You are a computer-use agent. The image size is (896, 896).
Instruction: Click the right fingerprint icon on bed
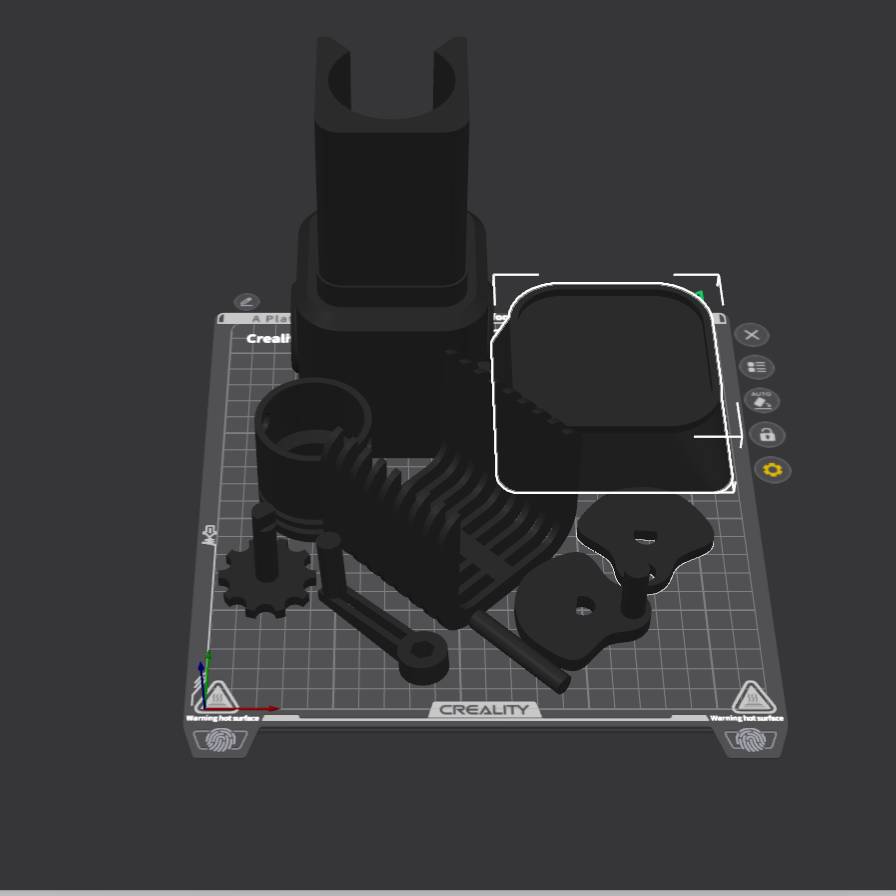(x=750, y=739)
